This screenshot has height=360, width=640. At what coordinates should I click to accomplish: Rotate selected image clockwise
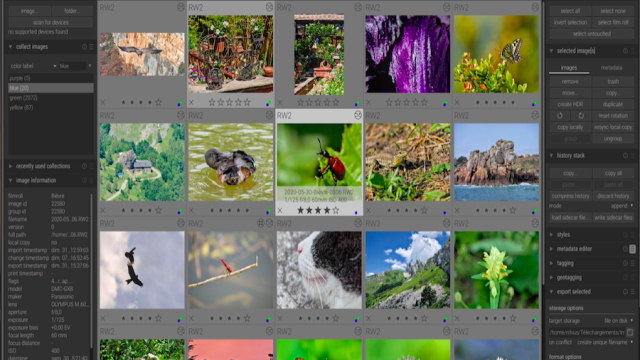click(581, 116)
